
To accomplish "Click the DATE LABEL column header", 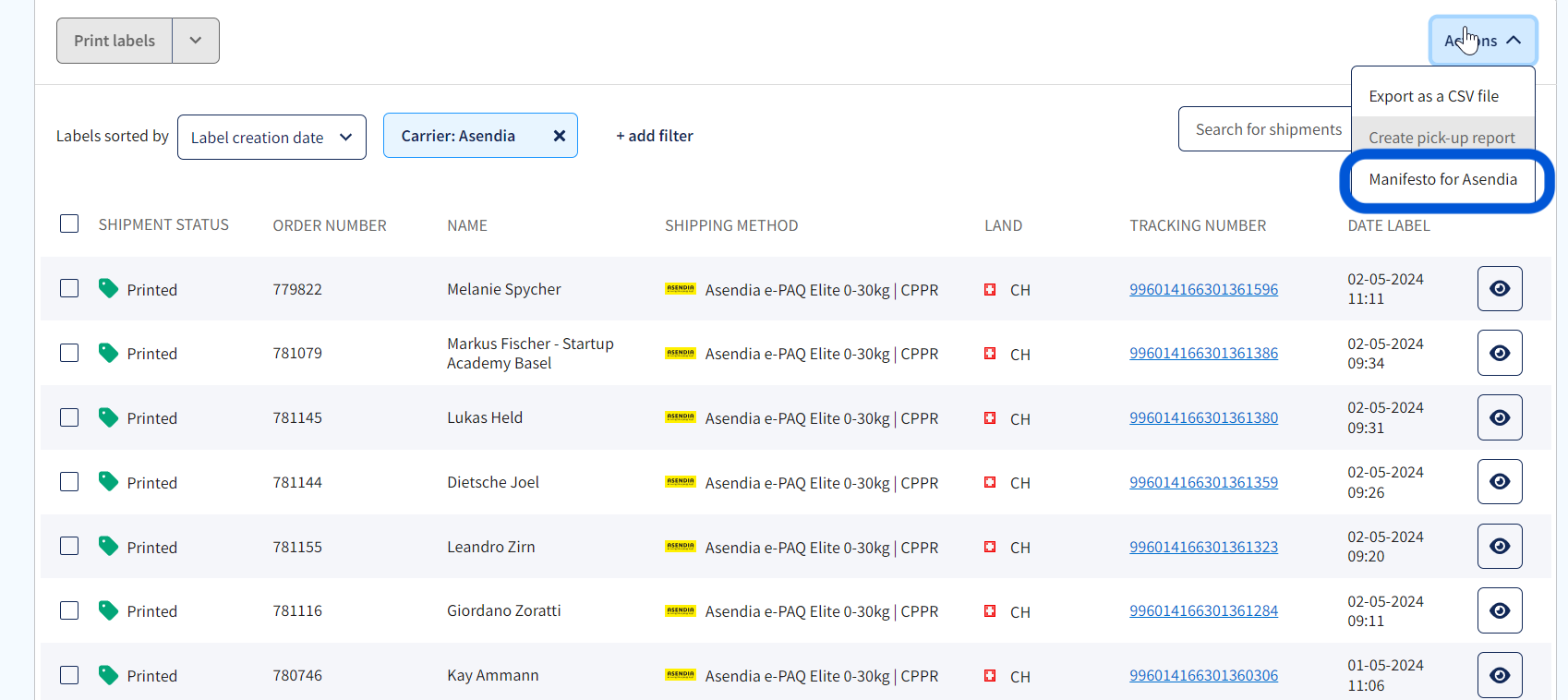I will point(1388,225).
